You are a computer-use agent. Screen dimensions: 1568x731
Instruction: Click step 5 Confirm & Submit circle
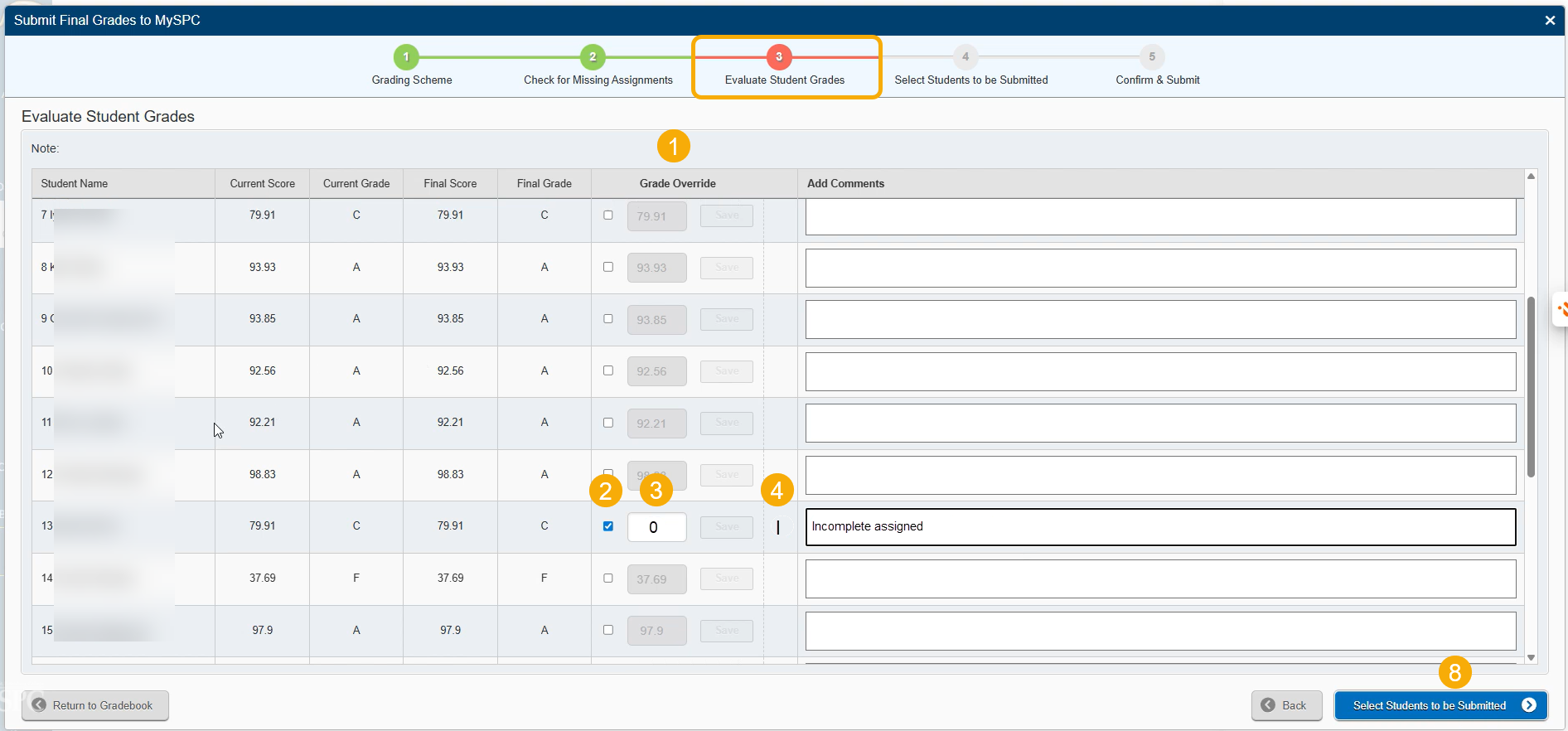tap(1152, 57)
